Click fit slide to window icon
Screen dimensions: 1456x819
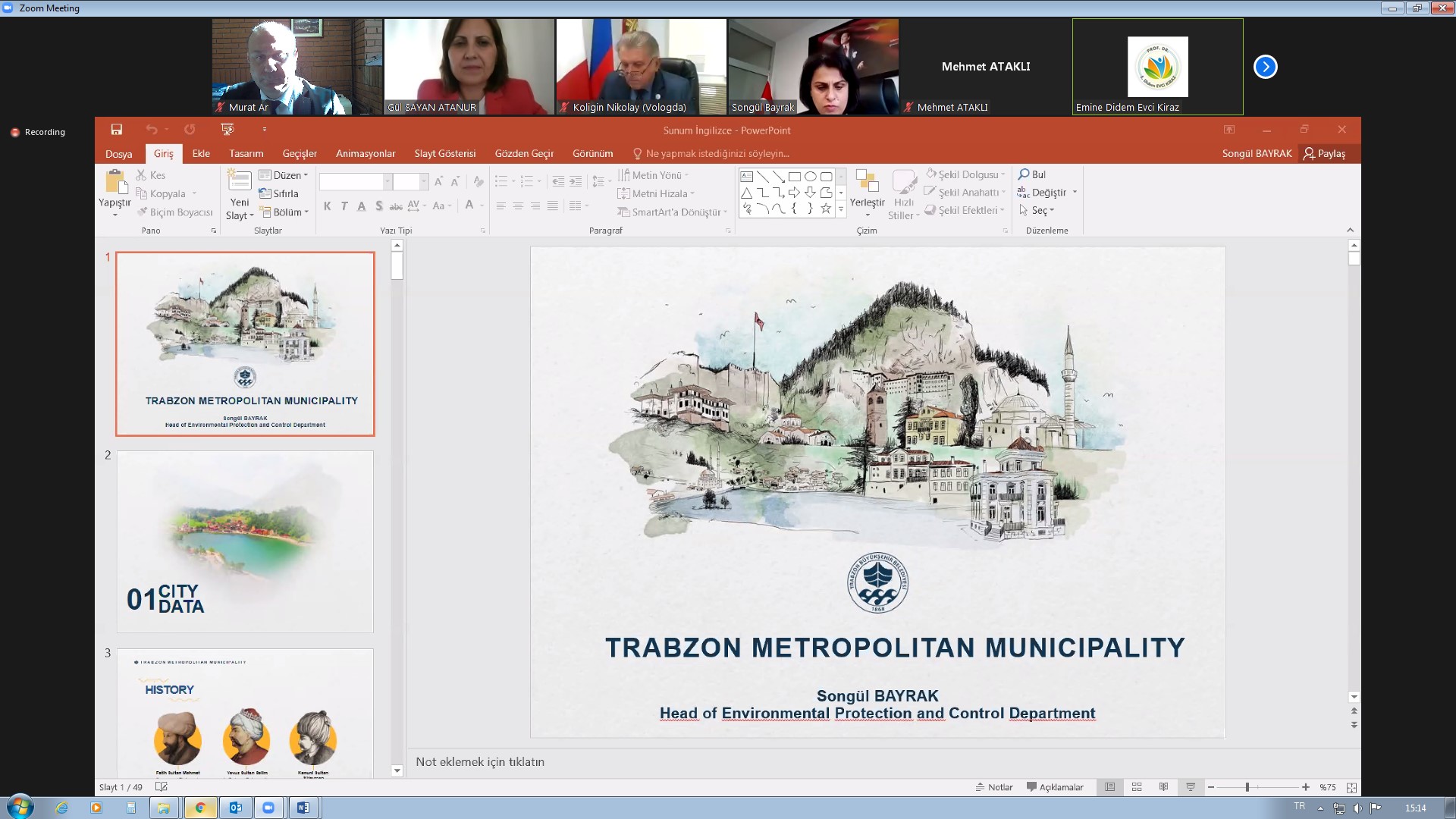(x=1351, y=787)
